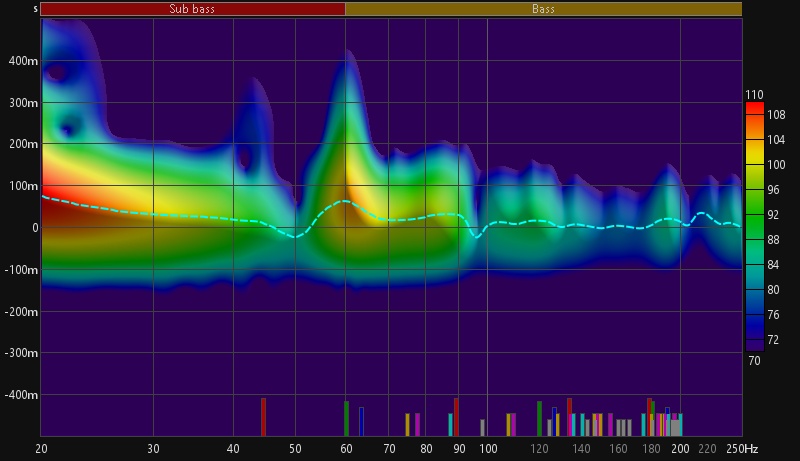Click the red 110 dB color scale swatch

pos(755,106)
